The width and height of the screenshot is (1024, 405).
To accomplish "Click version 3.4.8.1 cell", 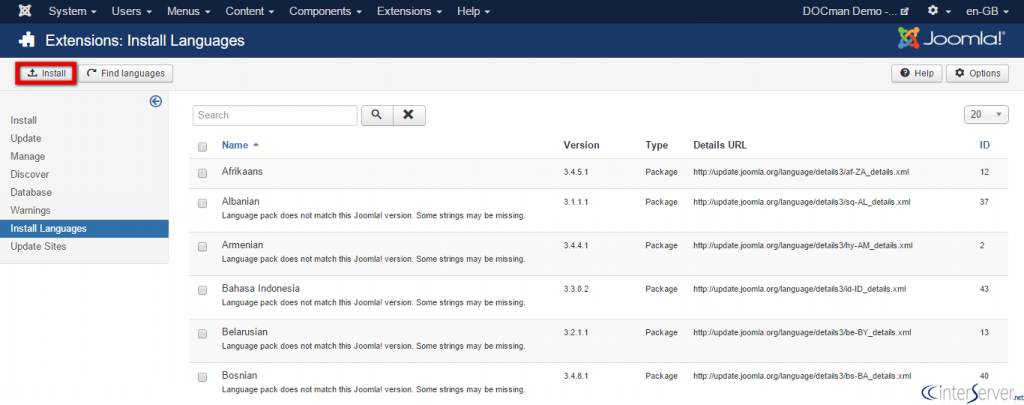I will point(576,376).
